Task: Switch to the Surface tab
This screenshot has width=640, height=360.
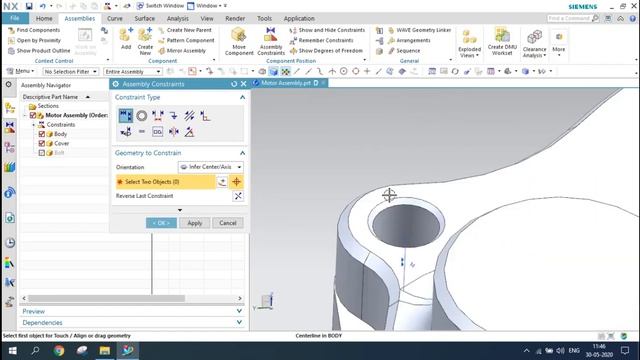Action: coord(144,18)
